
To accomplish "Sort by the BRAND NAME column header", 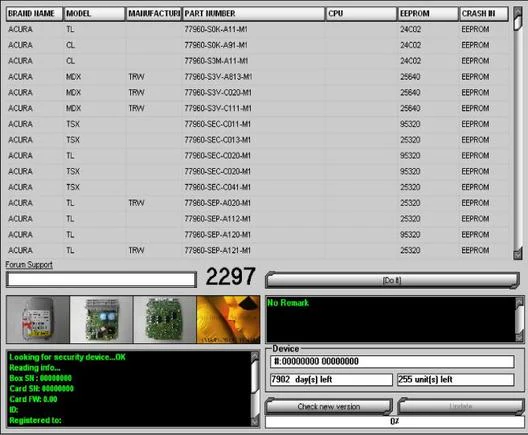I will (34, 13).
